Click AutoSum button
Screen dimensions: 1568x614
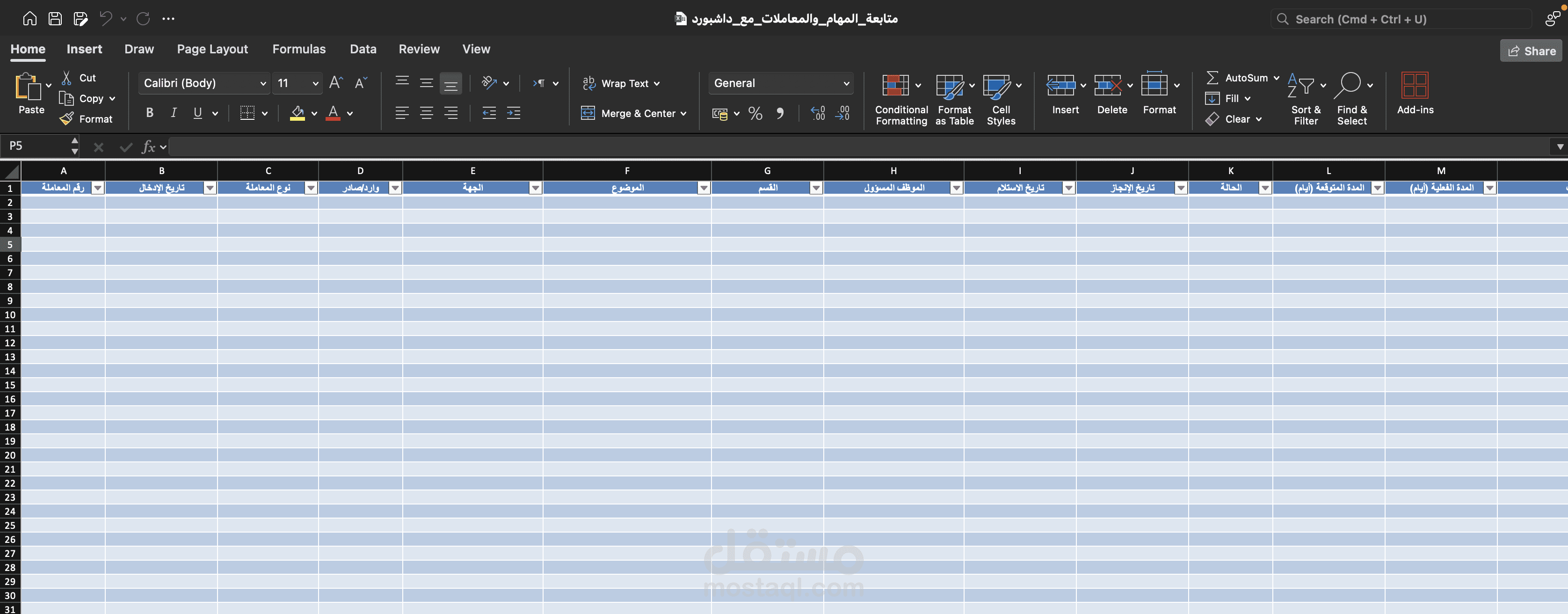pyautogui.click(x=1242, y=77)
